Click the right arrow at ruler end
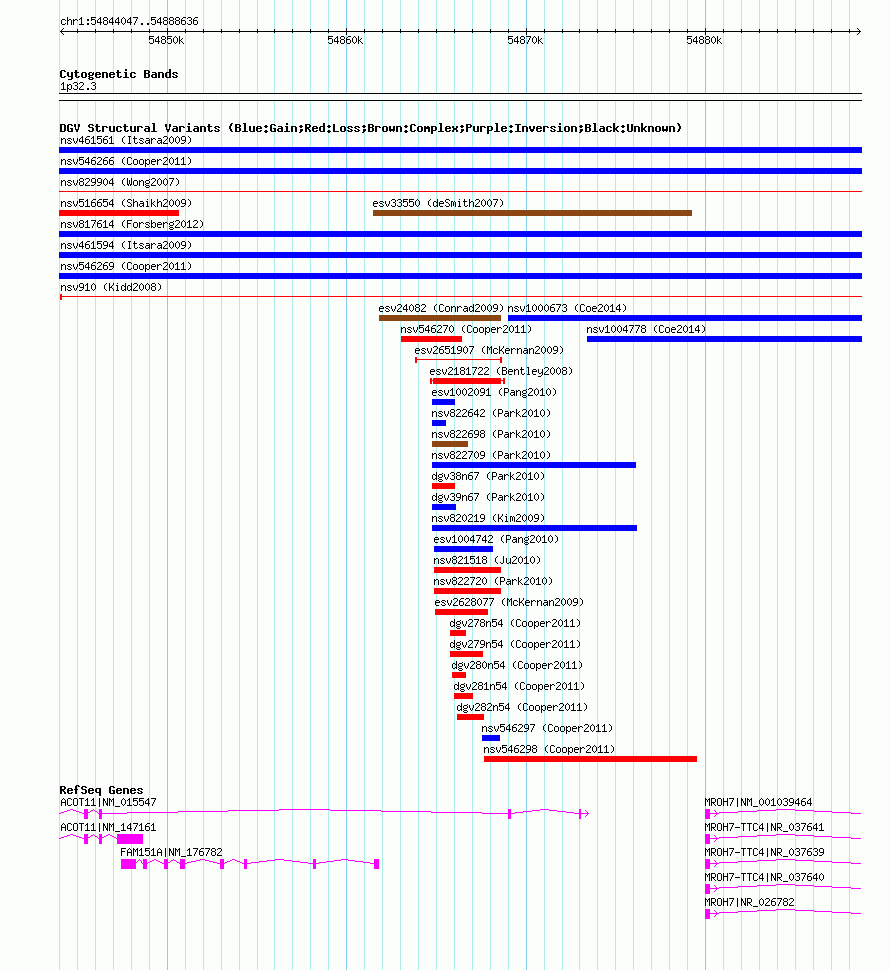This screenshot has height=970, width=890. pos(858,31)
